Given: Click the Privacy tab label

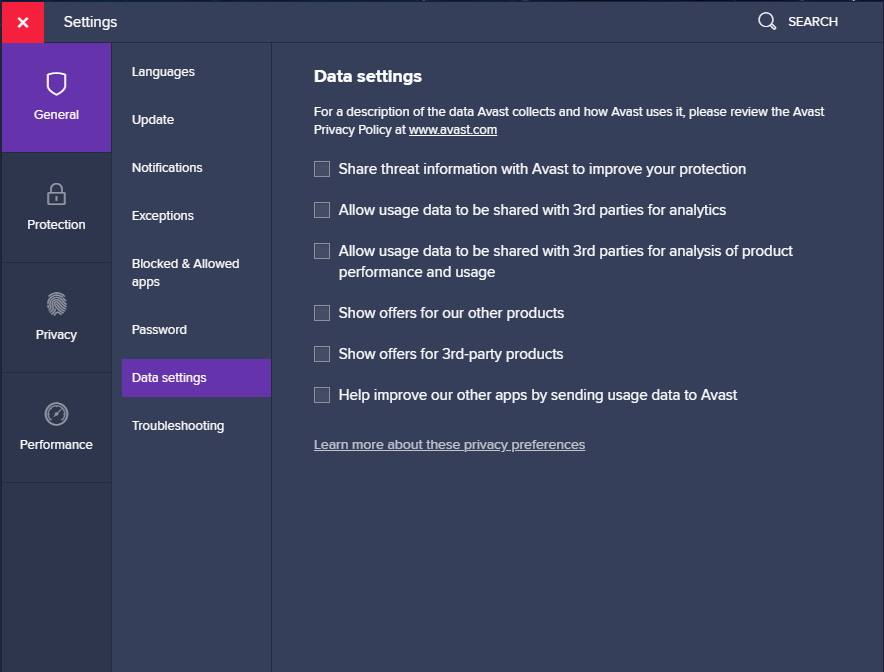Looking at the screenshot, I should pos(56,335).
